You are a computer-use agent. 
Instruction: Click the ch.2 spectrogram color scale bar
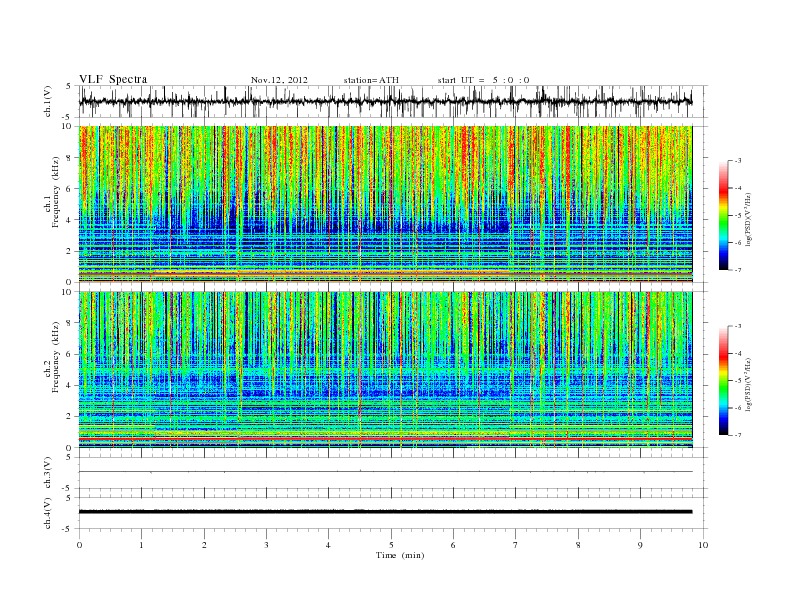tap(723, 381)
